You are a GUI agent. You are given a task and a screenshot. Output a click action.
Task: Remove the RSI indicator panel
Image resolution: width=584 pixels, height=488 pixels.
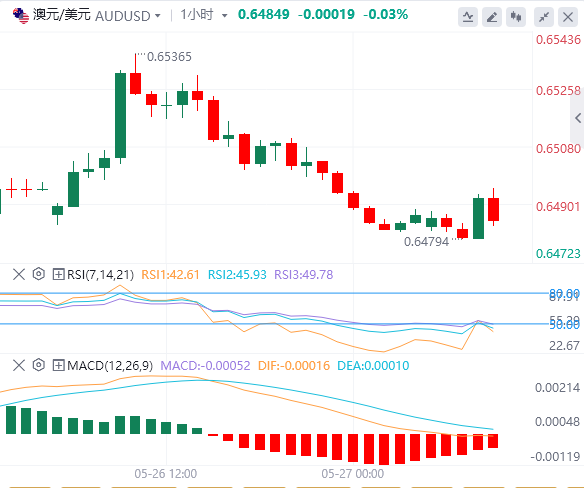19,275
